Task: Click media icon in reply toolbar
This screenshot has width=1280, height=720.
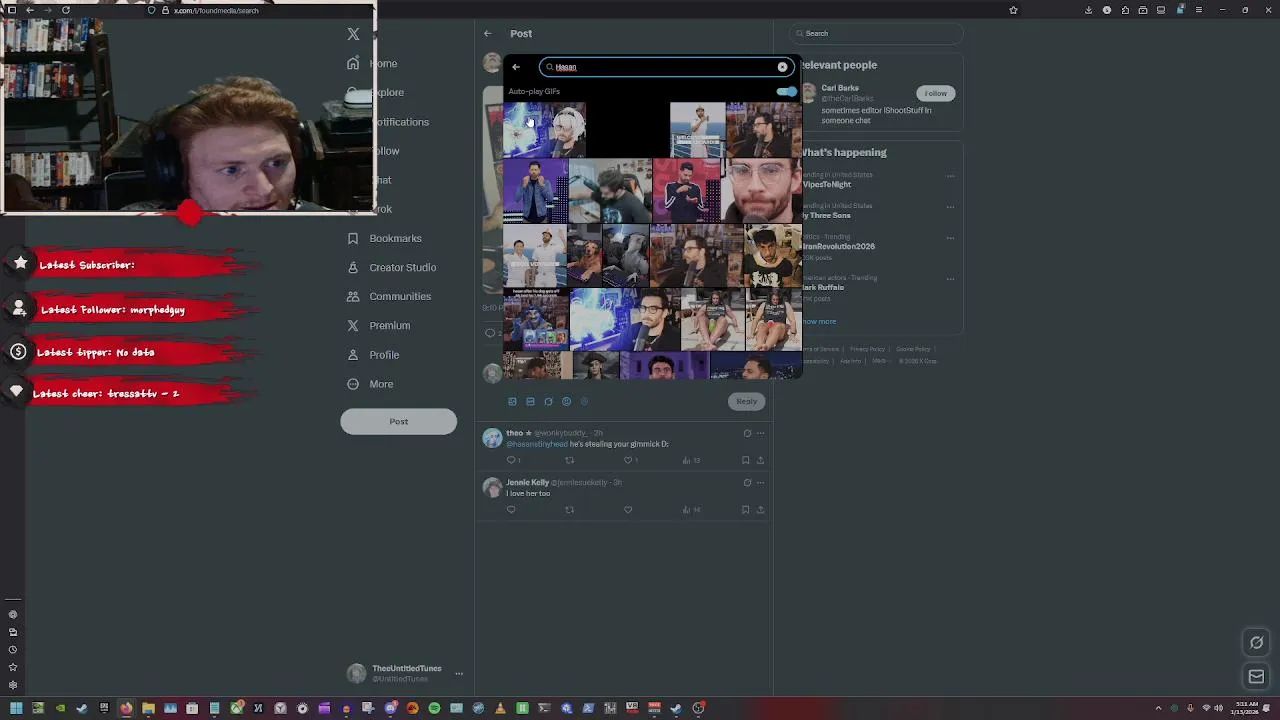Action: click(512, 401)
